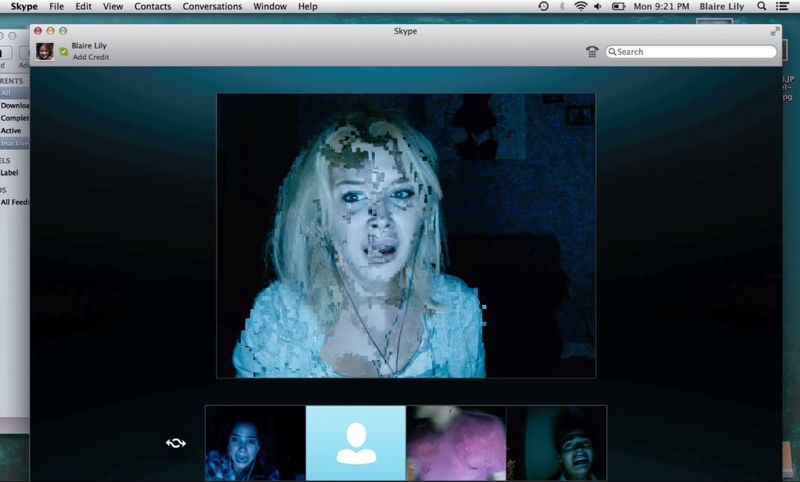The width and height of the screenshot is (800, 482).
Task: Select Active in background window sidebar
Action: [11, 131]
